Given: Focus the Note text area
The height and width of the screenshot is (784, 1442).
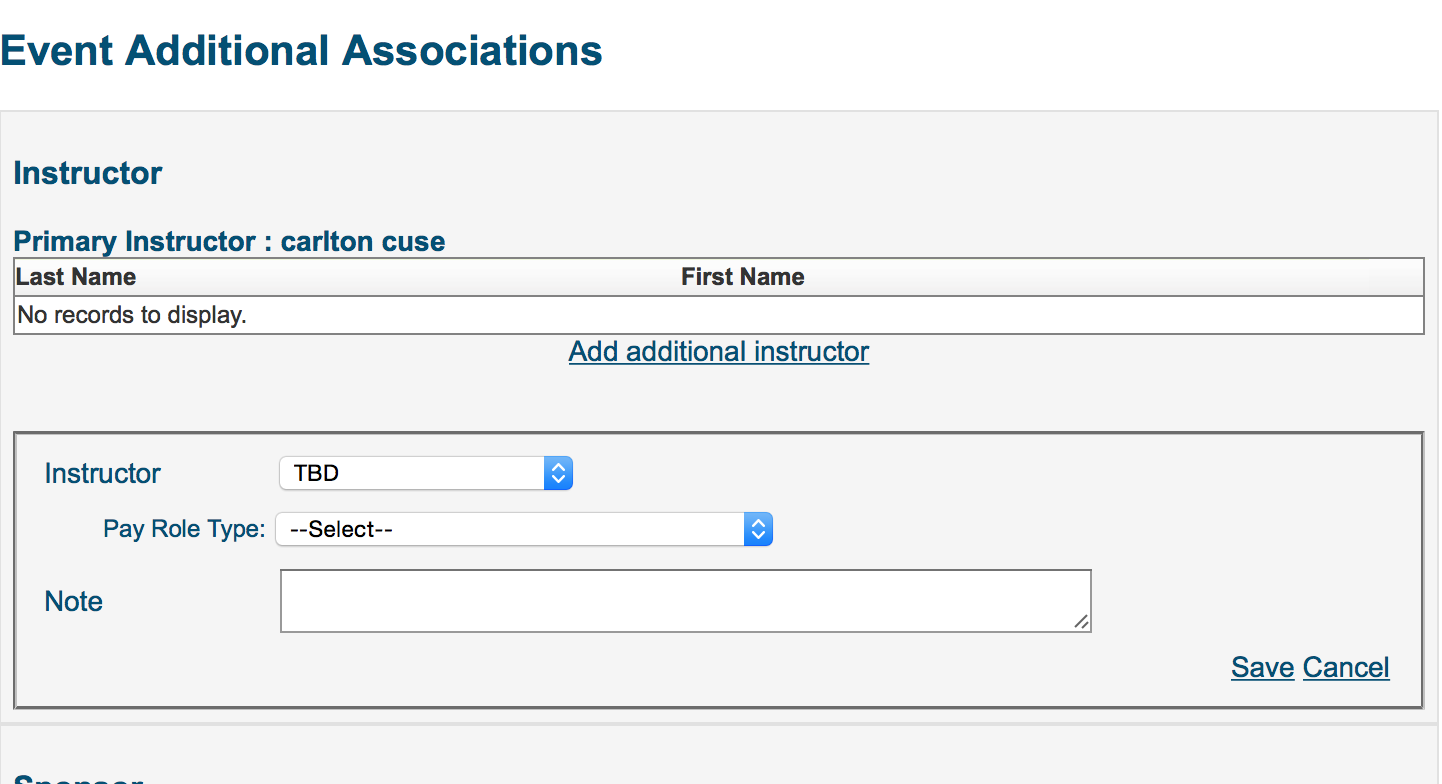Looking at the screenshot, I should (x=684, y=601).
